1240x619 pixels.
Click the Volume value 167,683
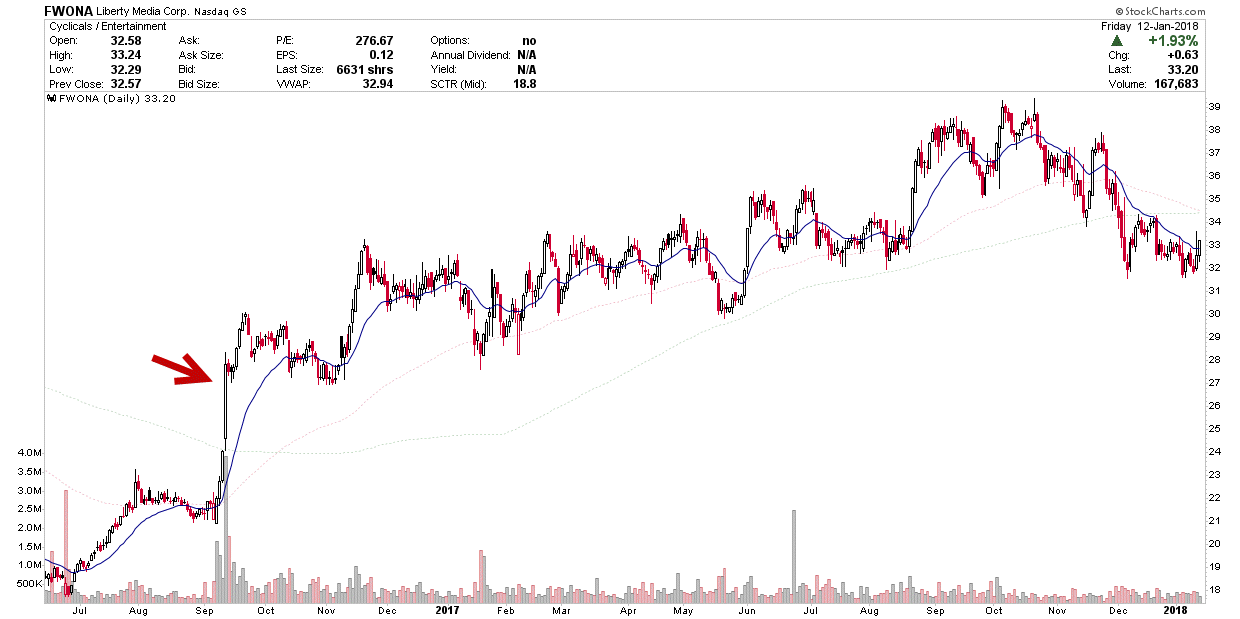pos(1174,84)
